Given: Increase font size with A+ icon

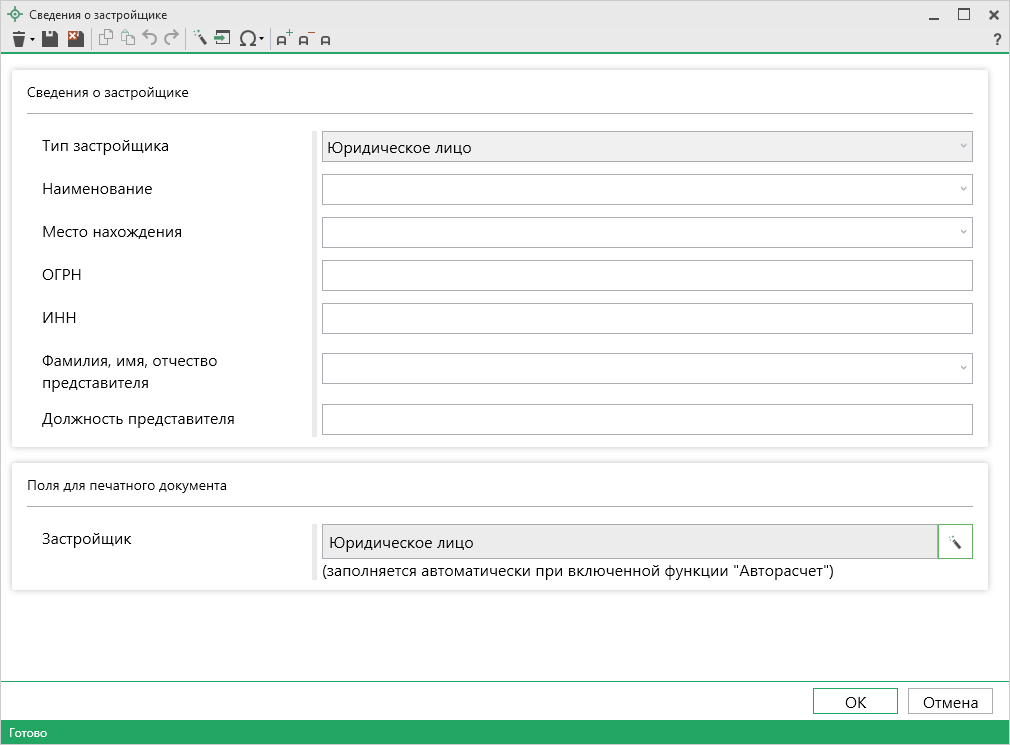Looking at the screenshot, I should (x=283, y=39).
